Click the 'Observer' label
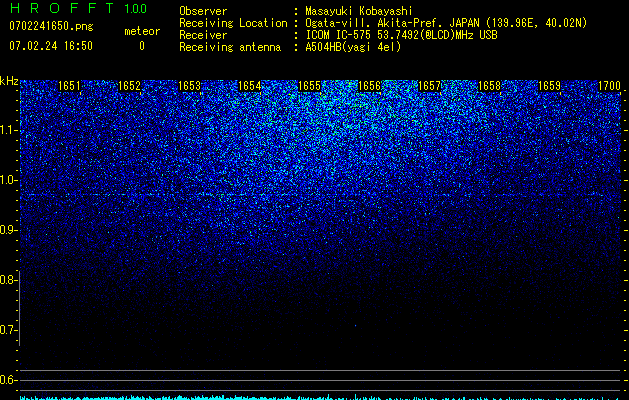 (x=203, y=11)
